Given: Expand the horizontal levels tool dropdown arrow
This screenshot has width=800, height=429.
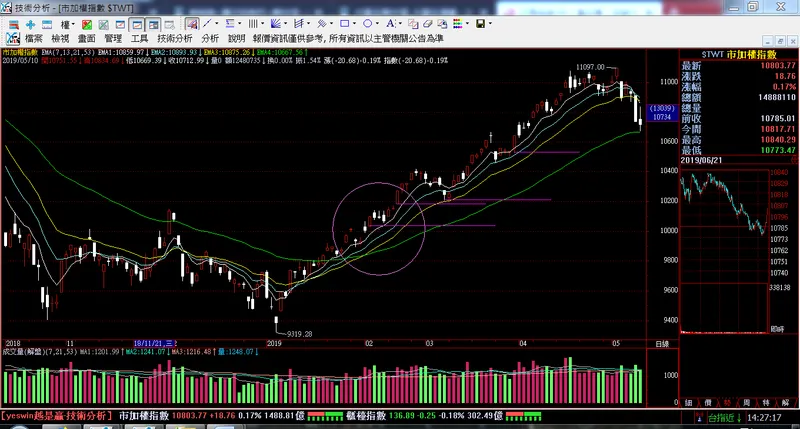Looking at the screenshot, I should (x=239, y=23).
